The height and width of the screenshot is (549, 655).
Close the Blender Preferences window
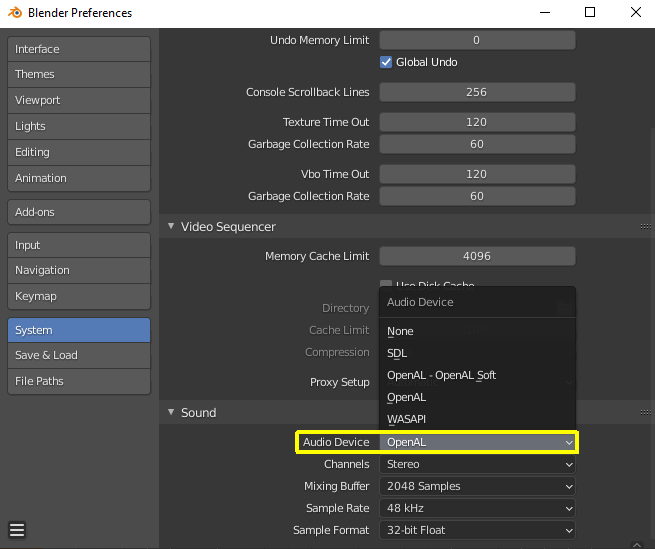(636, 13)
